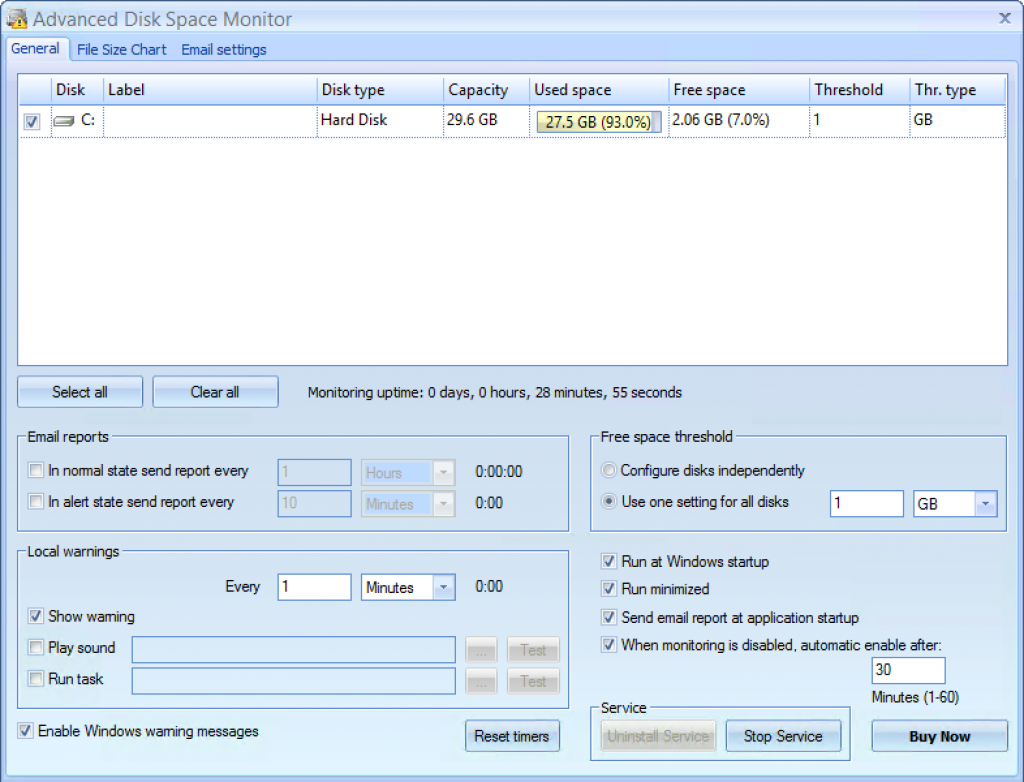Sort by the Capacity column header
Screen dimensions: 1024x782
point(478,90)
